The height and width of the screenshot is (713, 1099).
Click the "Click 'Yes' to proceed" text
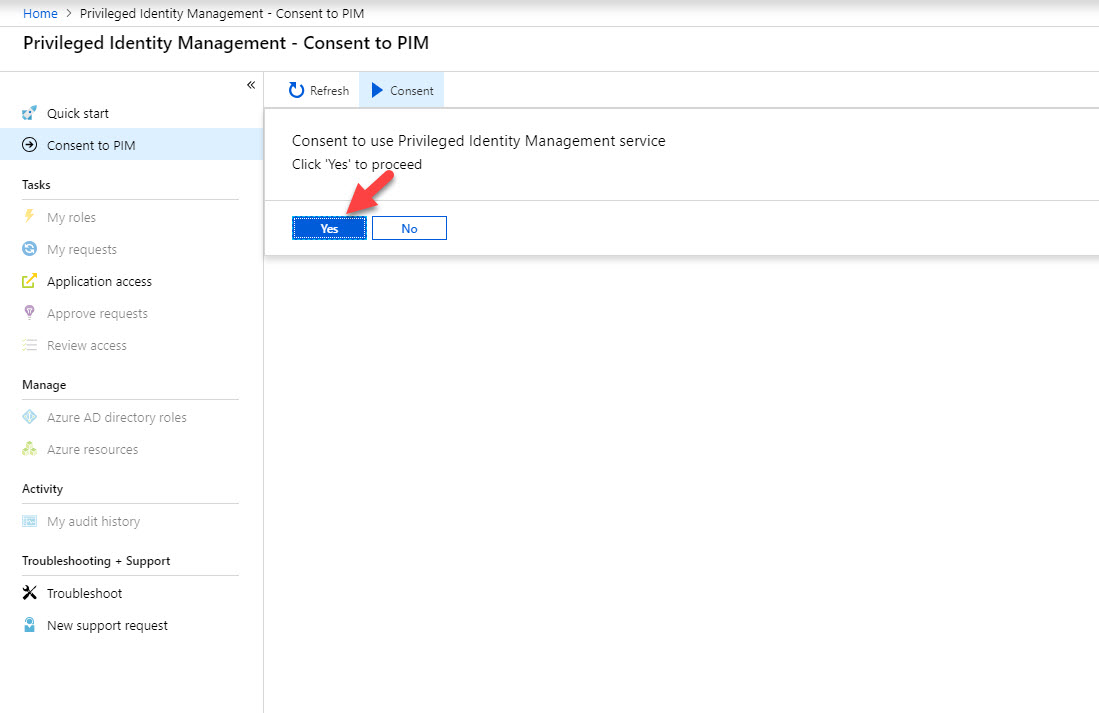pos(357,164)
